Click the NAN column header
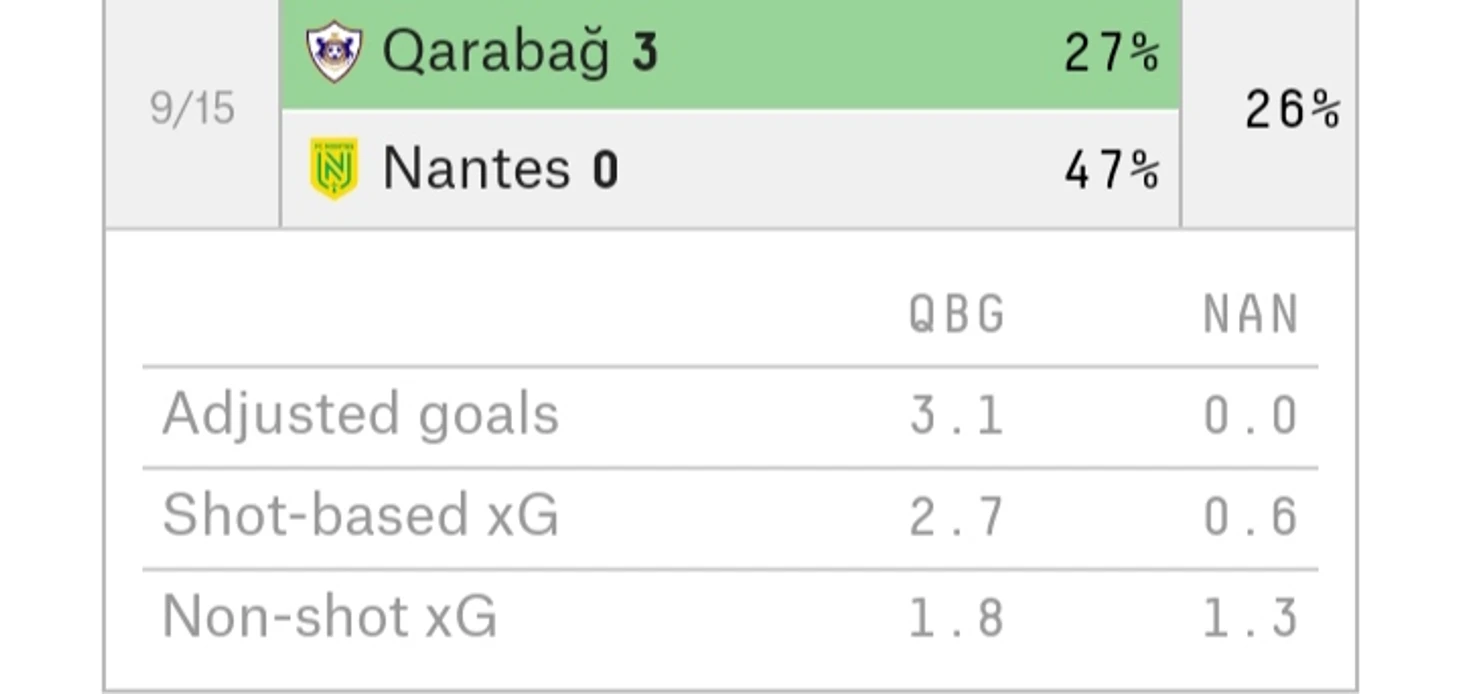 (x=1250, y=315)
